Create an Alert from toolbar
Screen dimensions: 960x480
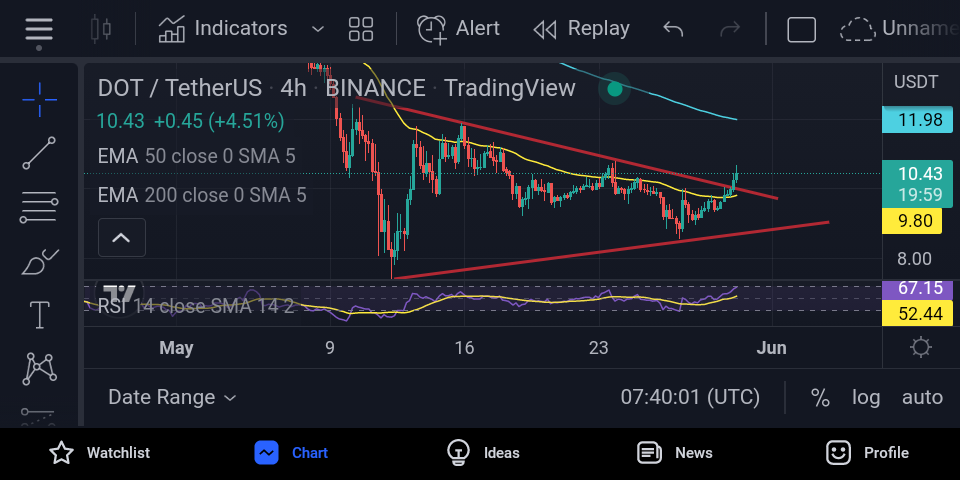click(458, 28)
